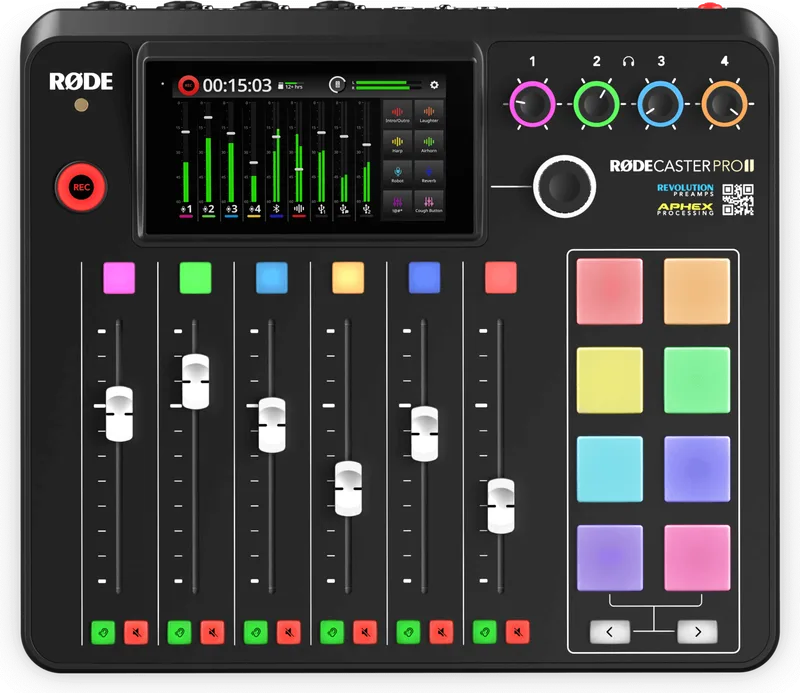Viewport: 800px width, 693px height.
Task: Tap the sound pads waveform channel icon
Action: (299, 209)
